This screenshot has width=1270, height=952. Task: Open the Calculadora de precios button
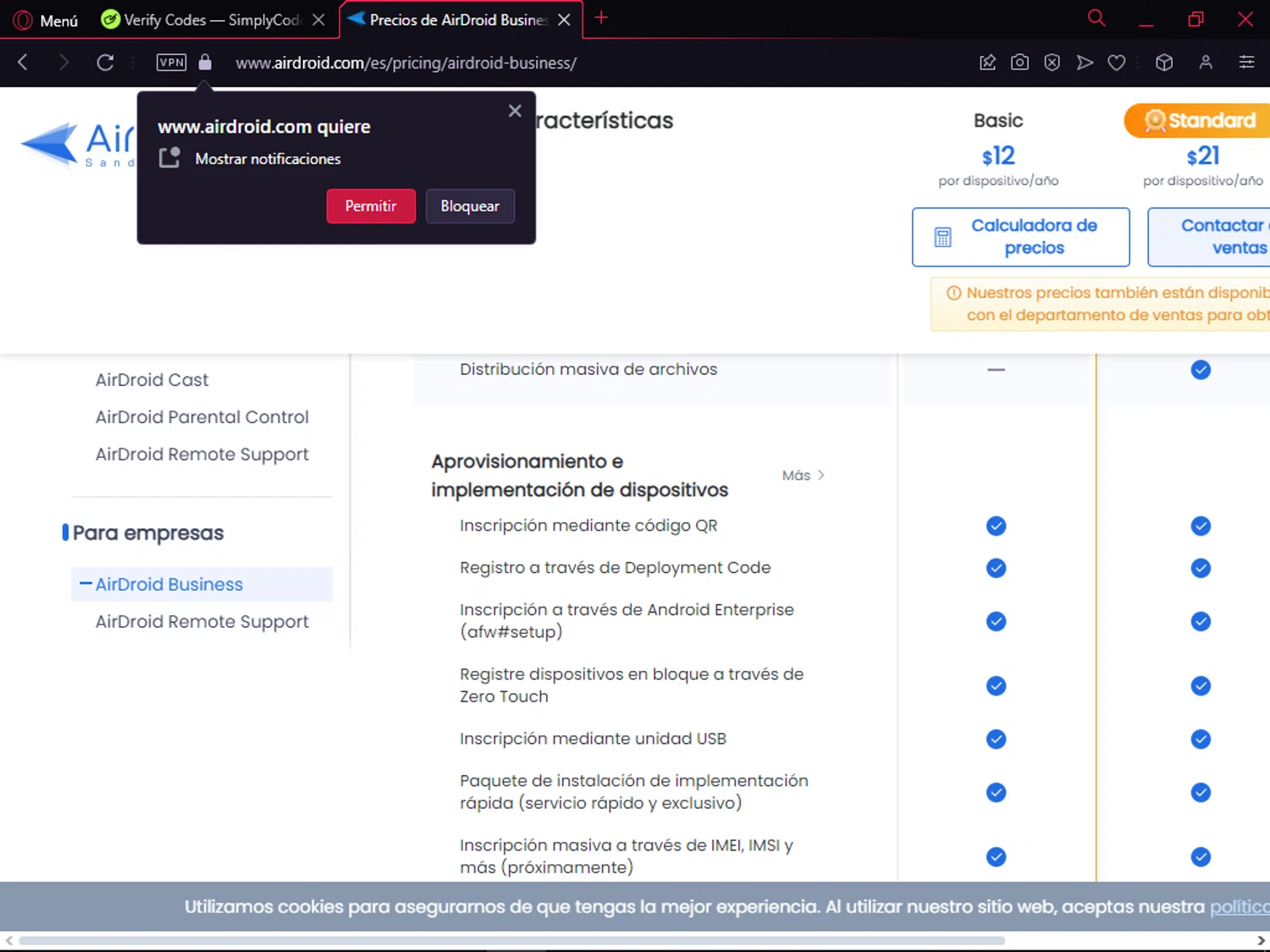click(x=1021, y=237)
